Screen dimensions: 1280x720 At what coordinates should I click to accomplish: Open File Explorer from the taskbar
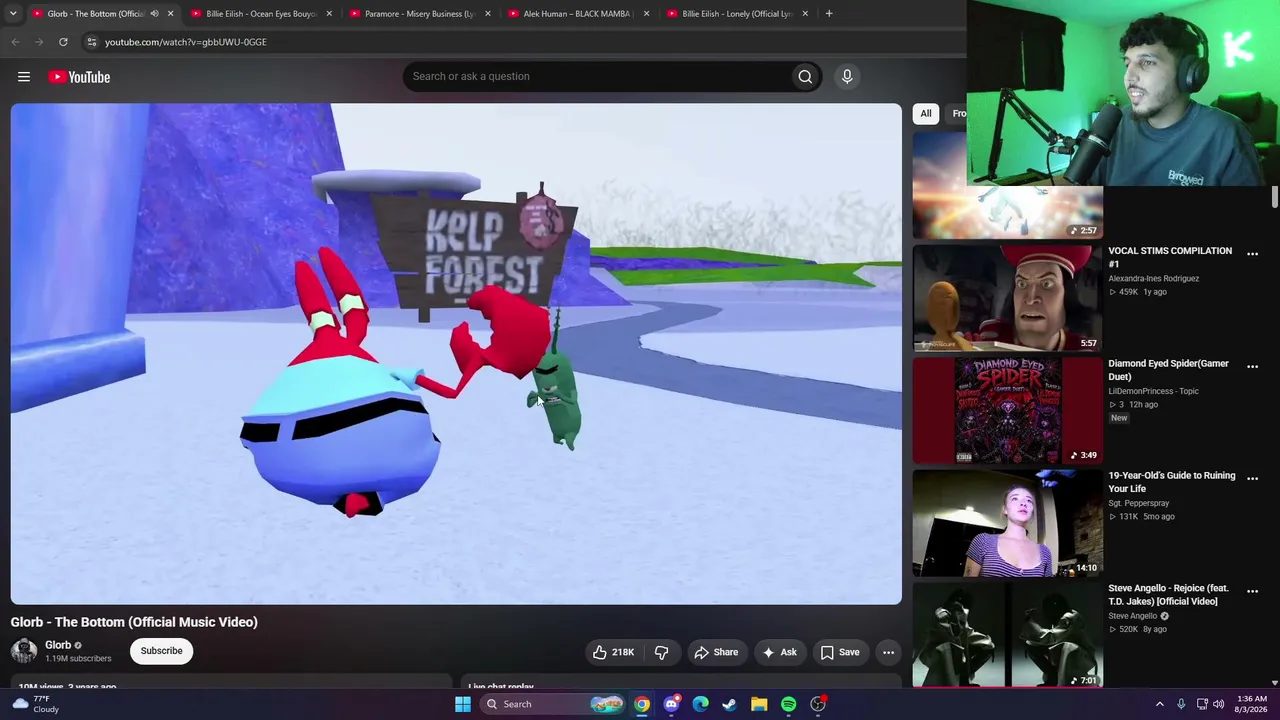[759, 704]
